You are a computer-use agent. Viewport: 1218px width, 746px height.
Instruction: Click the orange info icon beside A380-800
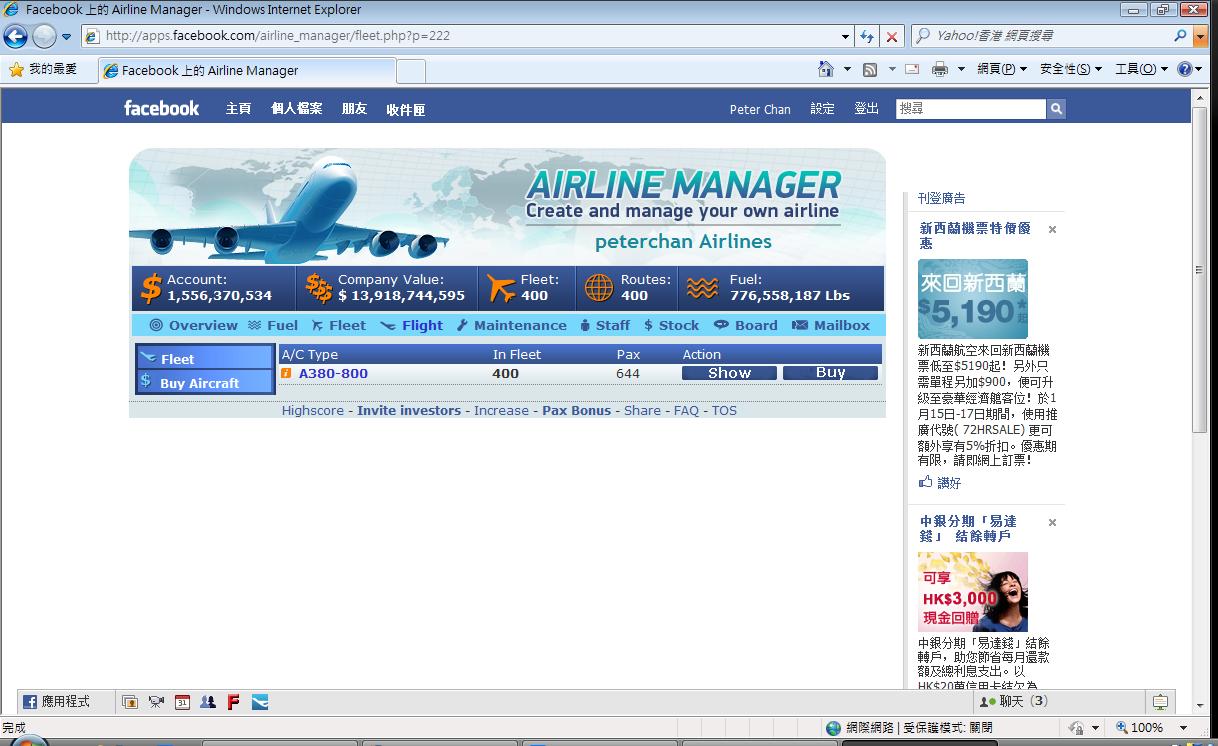click(286, 373)
